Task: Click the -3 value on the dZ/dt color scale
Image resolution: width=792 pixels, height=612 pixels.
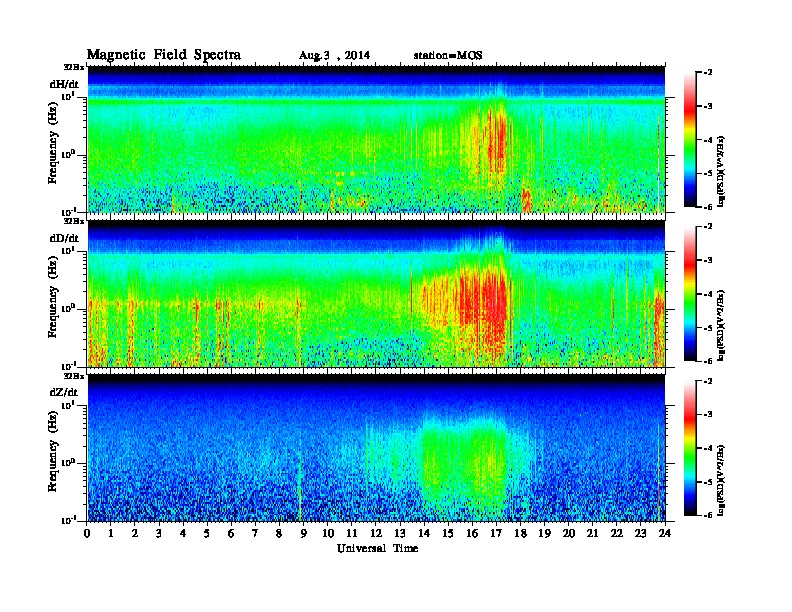Action: [708, 415]
